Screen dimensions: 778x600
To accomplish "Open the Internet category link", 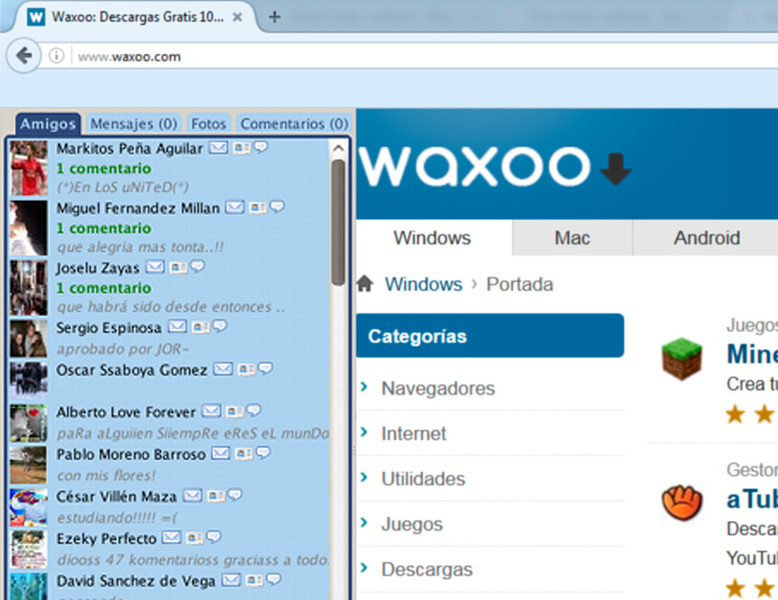I will click(x=413, y=433).
